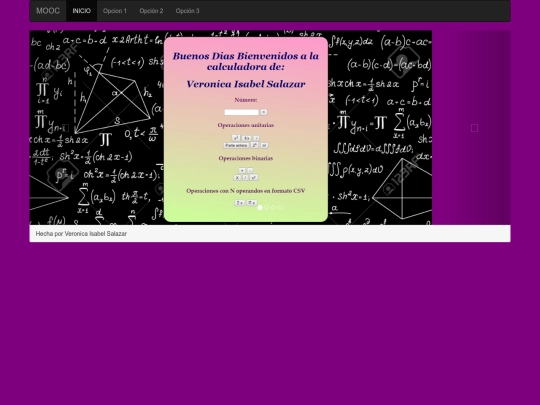Click the x² square button

[x=236, y=138]
